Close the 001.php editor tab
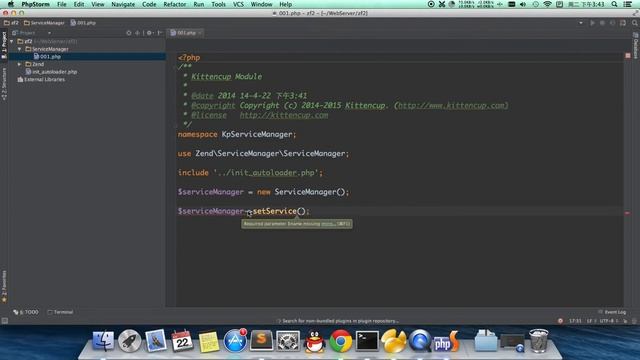Viewport: 640px width, 360px height. pyautogui.click(x=200, y=33)
